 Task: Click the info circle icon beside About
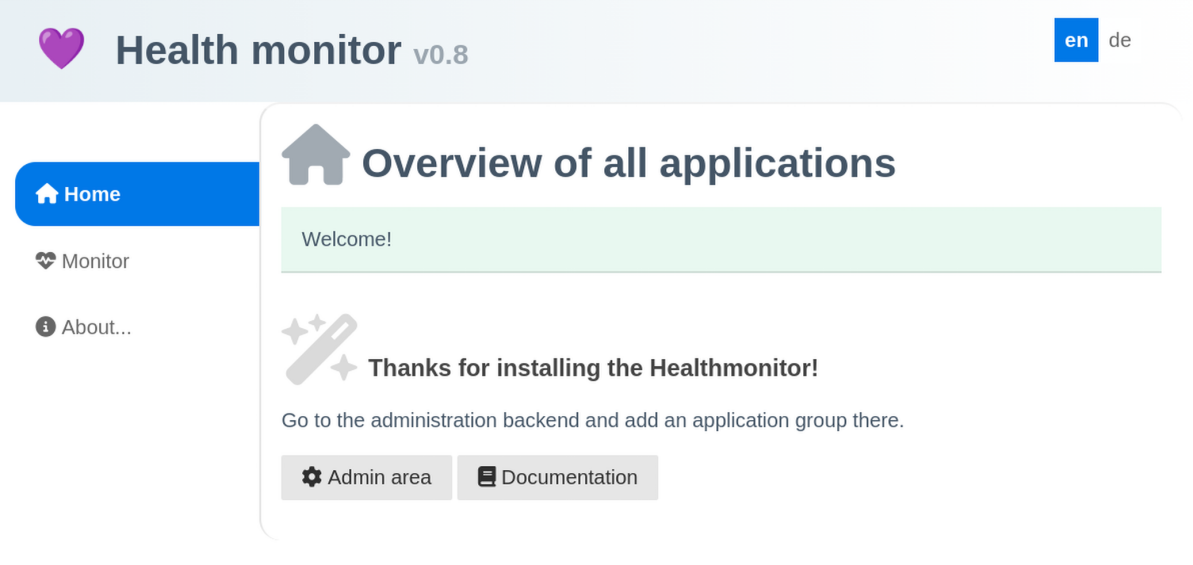[45, 327]
